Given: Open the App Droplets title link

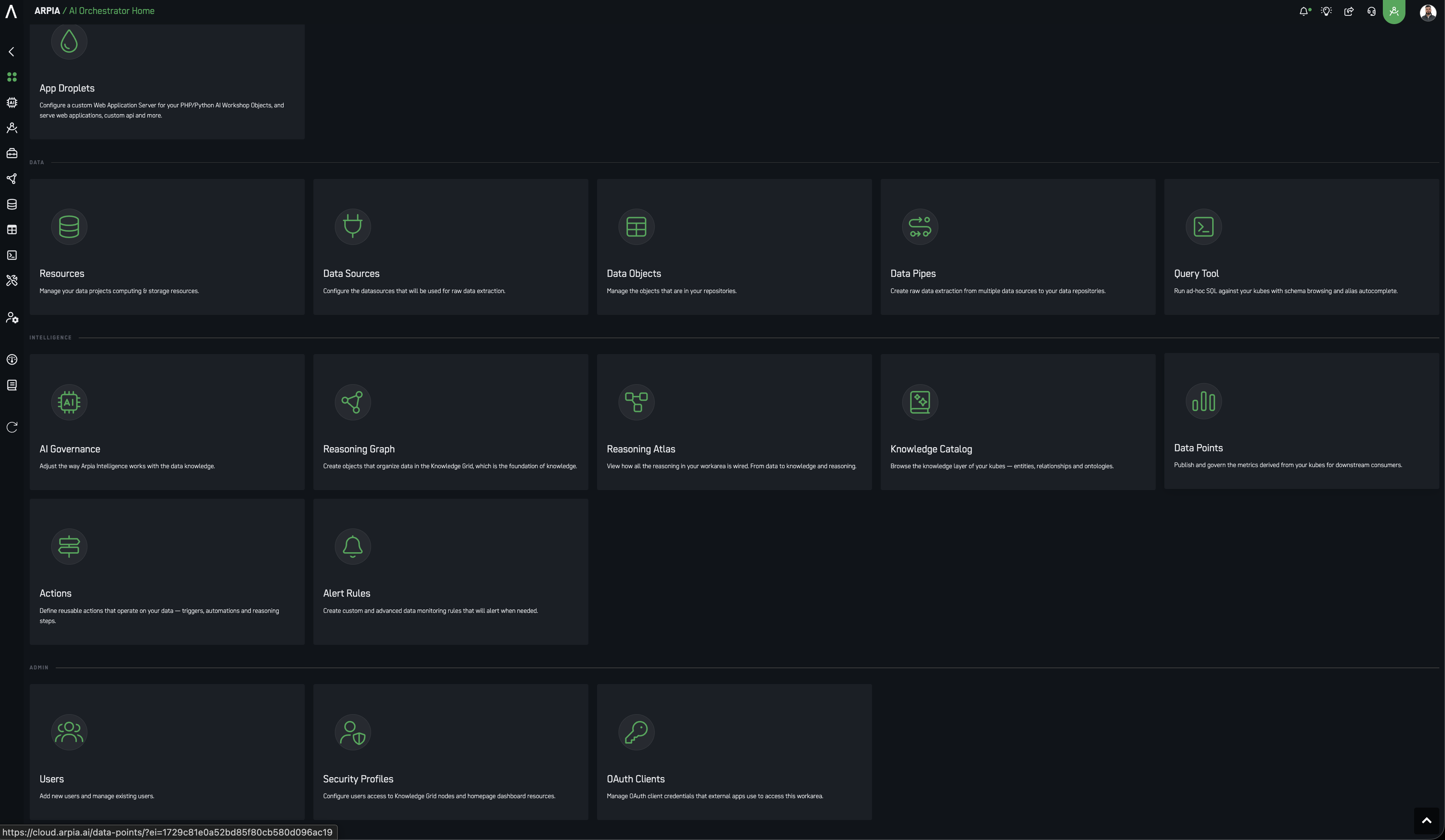Looking at the screenshot, I should (67, 88).
